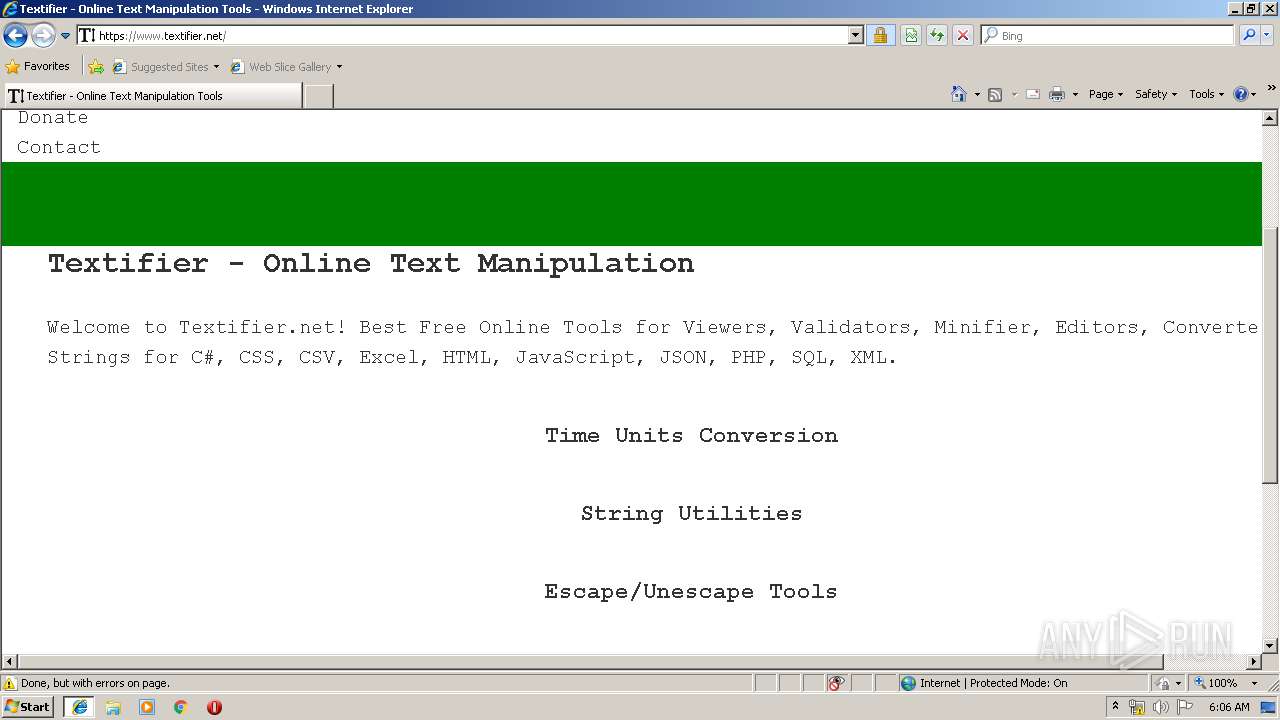The width and height of the screenshot is (1280, 720).
Task: Show hidden system tray icons
Action: 1115,706
